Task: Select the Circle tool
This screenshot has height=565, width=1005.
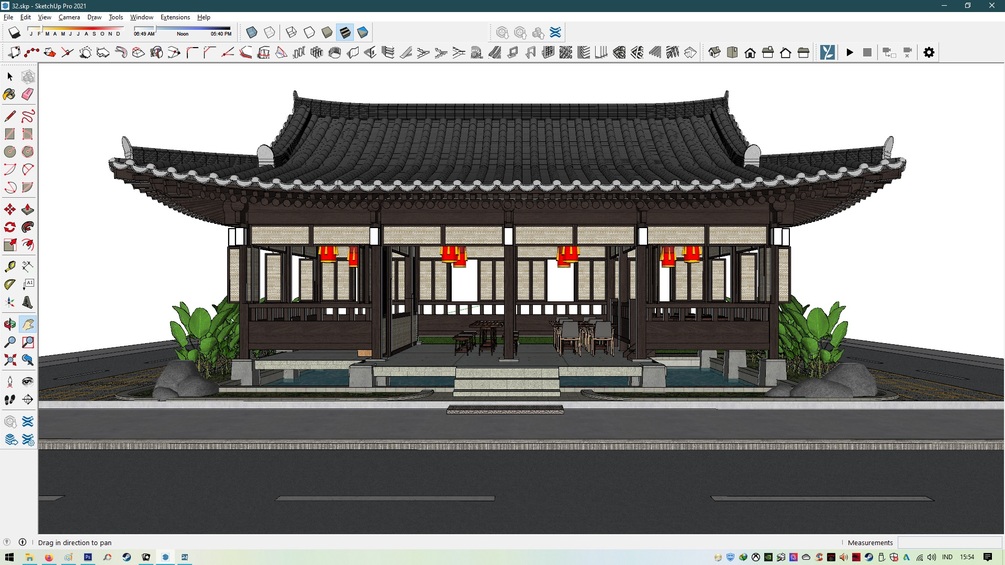Action: pos(10,152)
